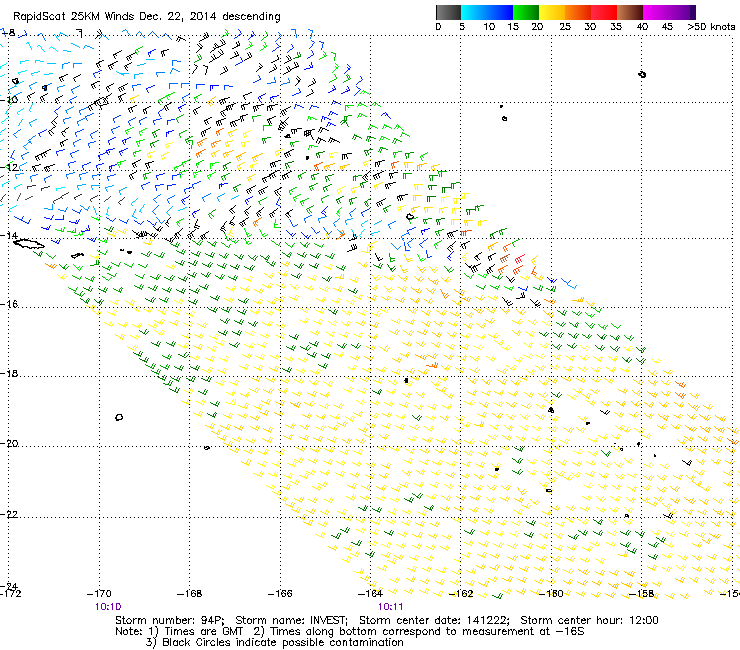Click the '10' value under the color scale
740x650 pixels.
(489, 27)
